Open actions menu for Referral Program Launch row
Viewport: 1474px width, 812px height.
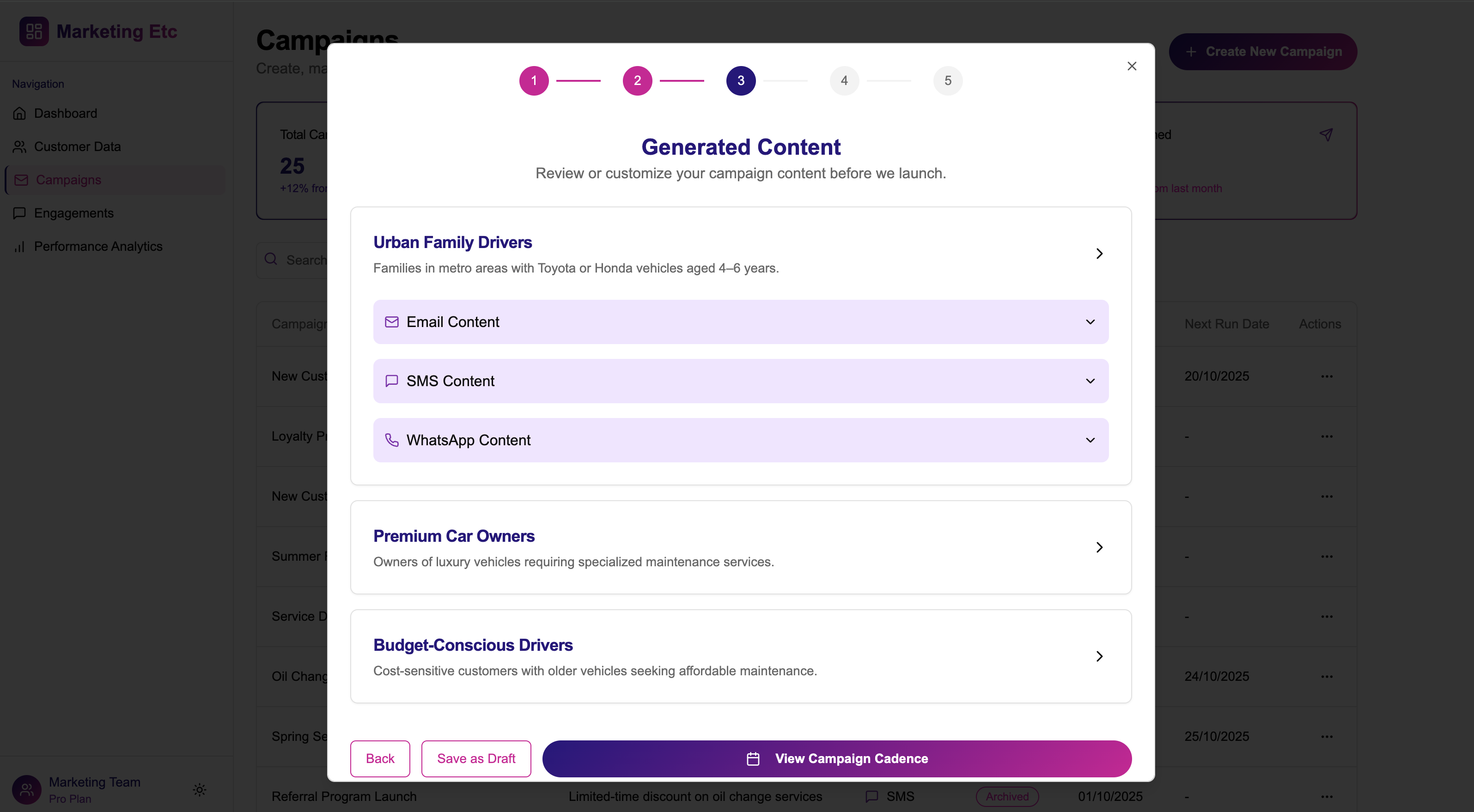1328,797
